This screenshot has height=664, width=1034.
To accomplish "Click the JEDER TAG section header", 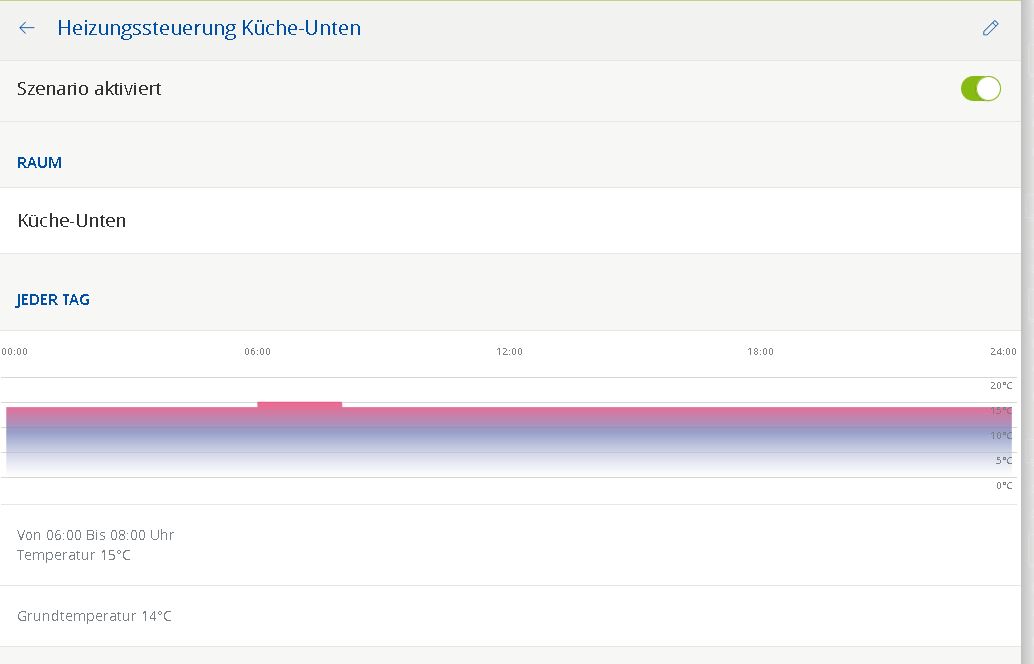I will pyautogui.click(x=54, y=300).
